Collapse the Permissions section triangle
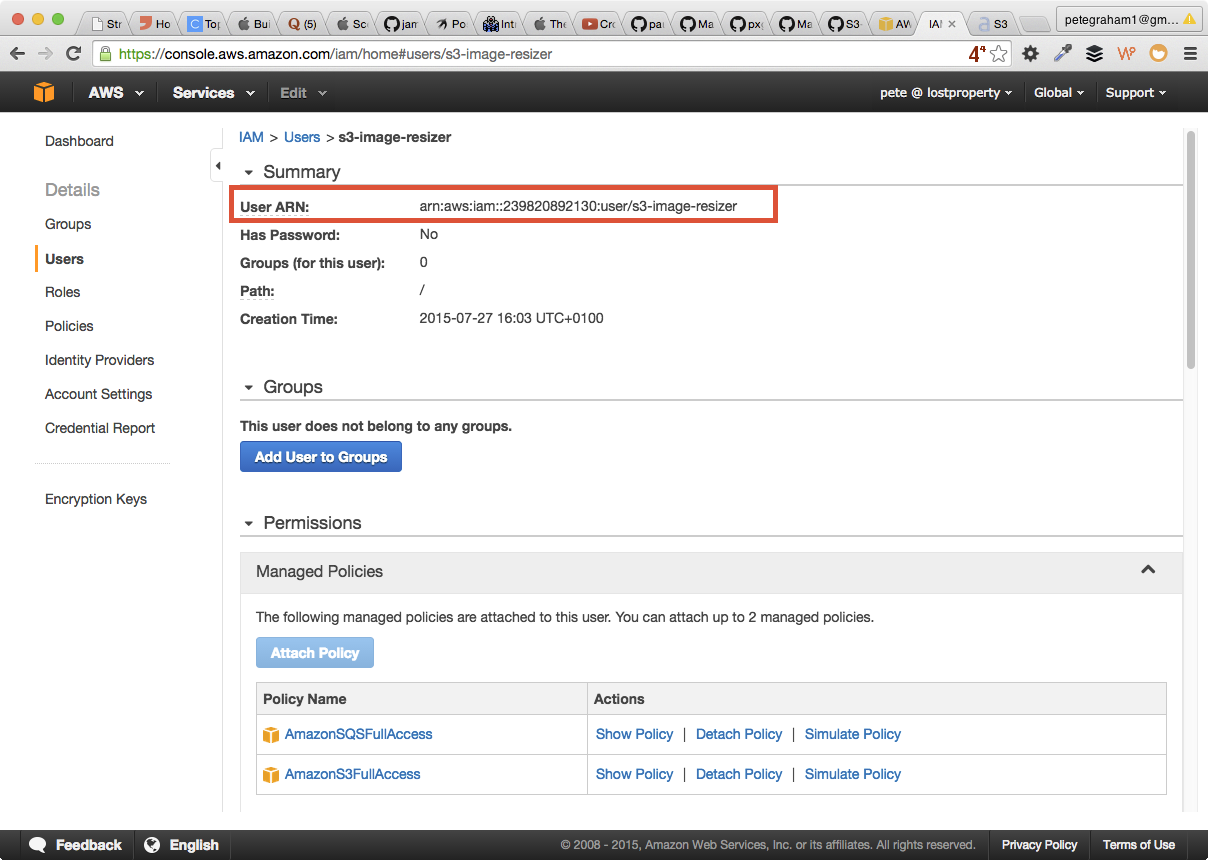Image resolution: width=1208 pixels, height=860 pixels. pyautogui.click(x=249, y=523)
